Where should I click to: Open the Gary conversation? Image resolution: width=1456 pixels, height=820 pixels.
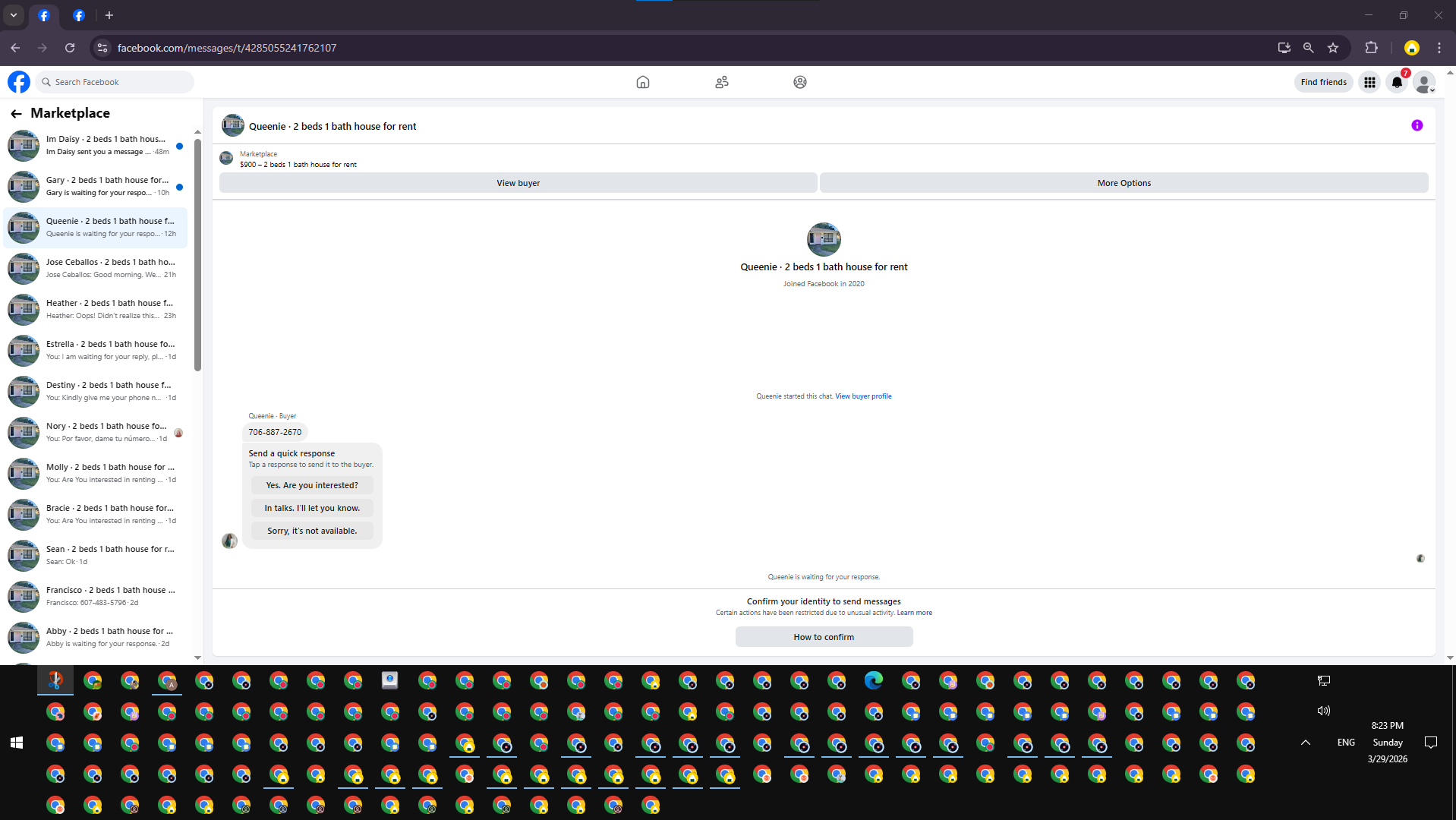96,186
